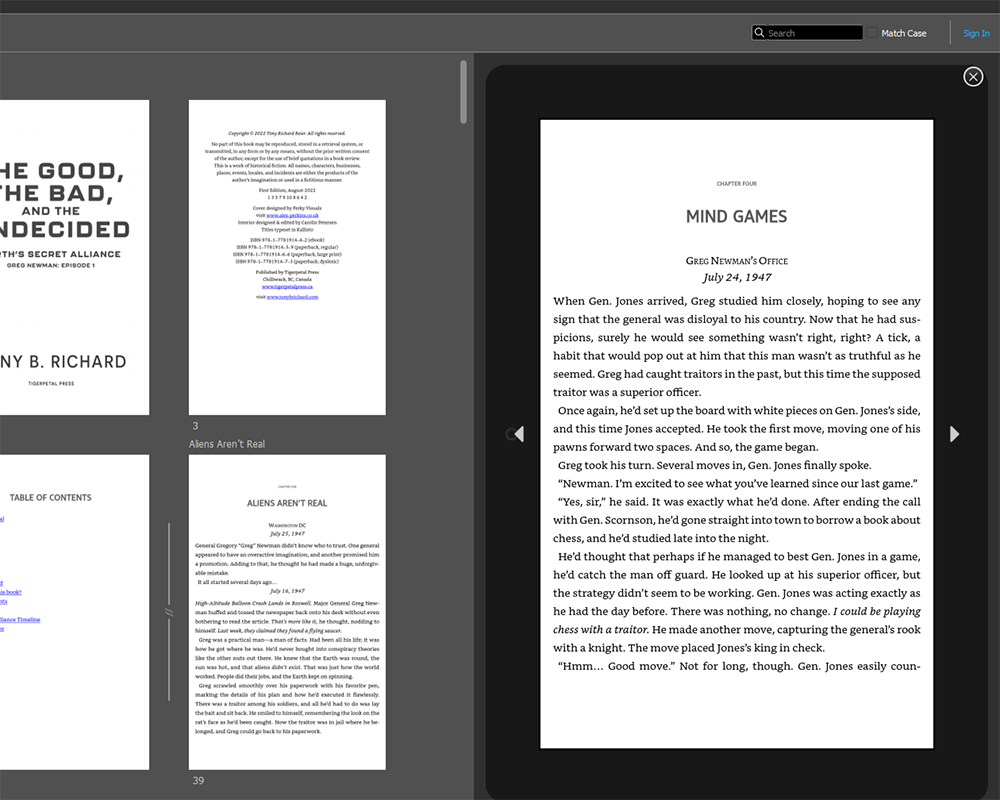
Task: Follow the www.tonybrichard.com link
Action: point(292,297)
